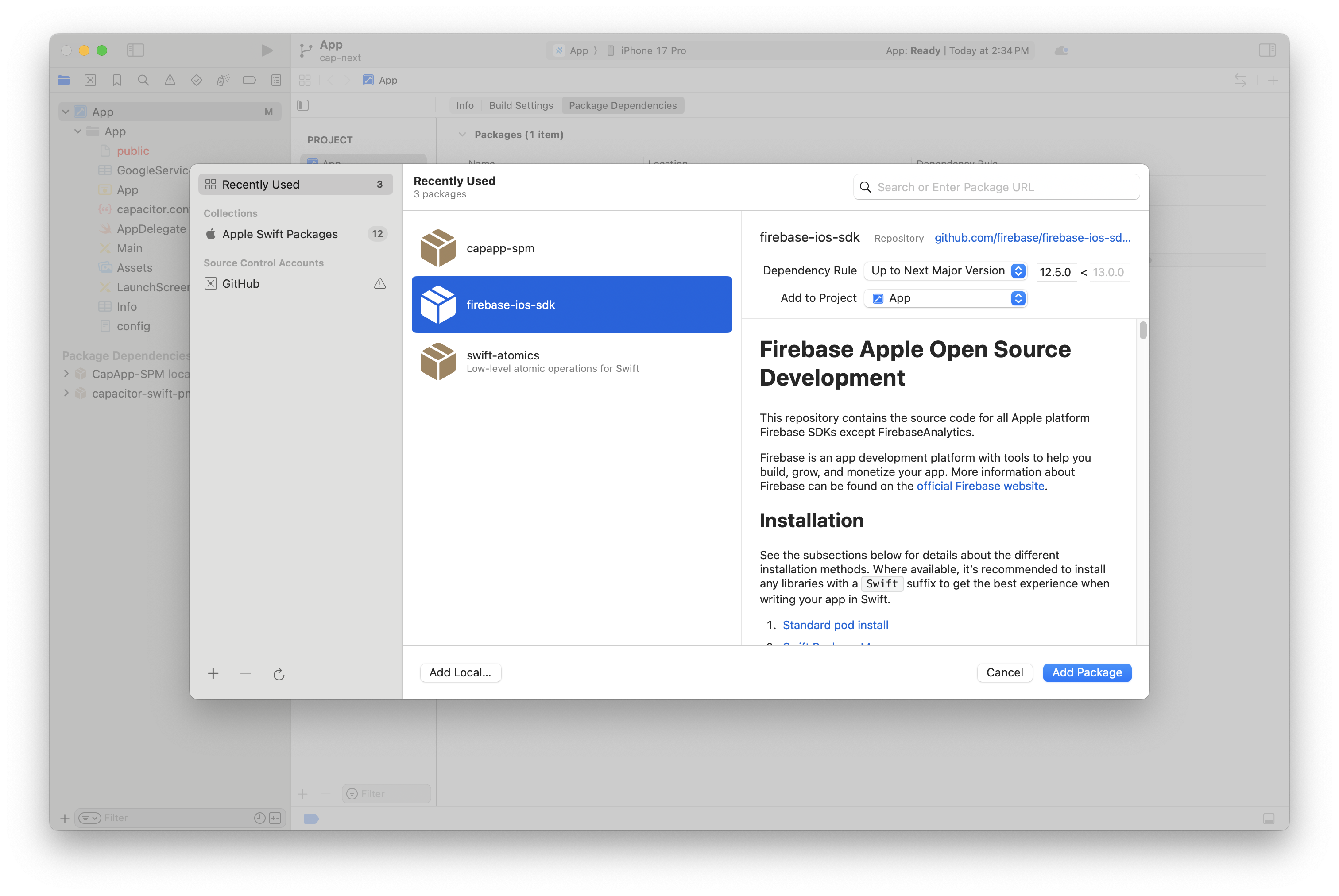Open the Dependency Rule dropdown
1339x896 pixels.
click(x=945, y=271)
